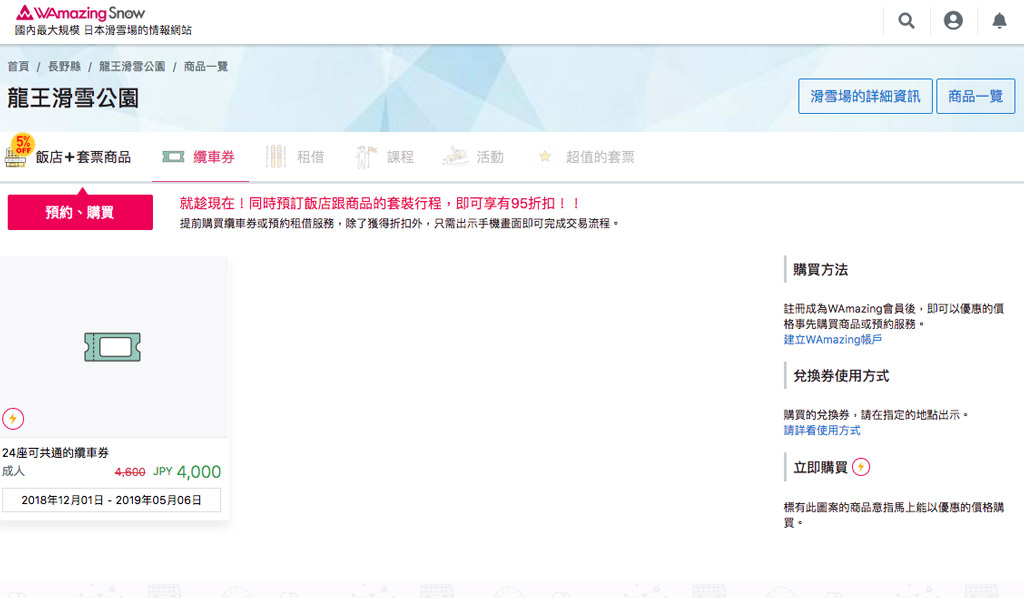Click the snowmobile activity icon beside 活動
1024x598 pixels.
[x=455, y=157]
